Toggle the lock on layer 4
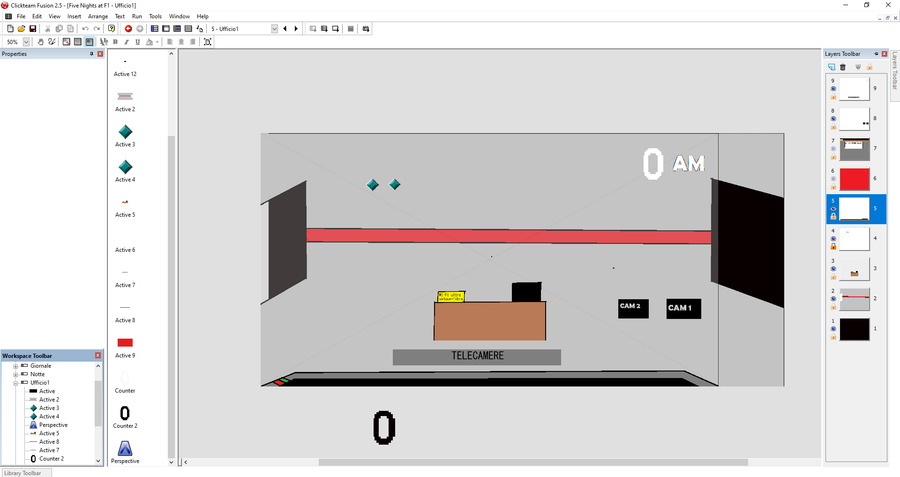The width and height of the screenshot is (900, 477). (833, 247)
